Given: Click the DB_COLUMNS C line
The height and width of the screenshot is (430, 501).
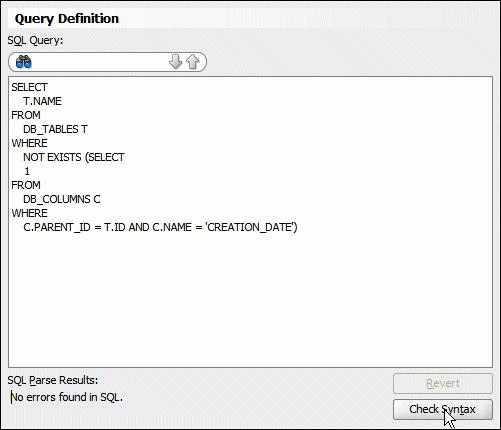Looking at the screenshot, I should (x=62, y=199).
